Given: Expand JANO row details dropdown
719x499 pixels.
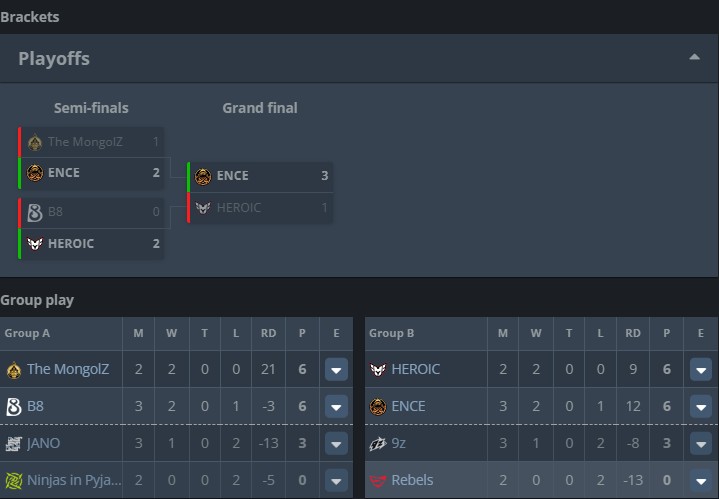Looking at the screenshot, I should coord(336,443).
